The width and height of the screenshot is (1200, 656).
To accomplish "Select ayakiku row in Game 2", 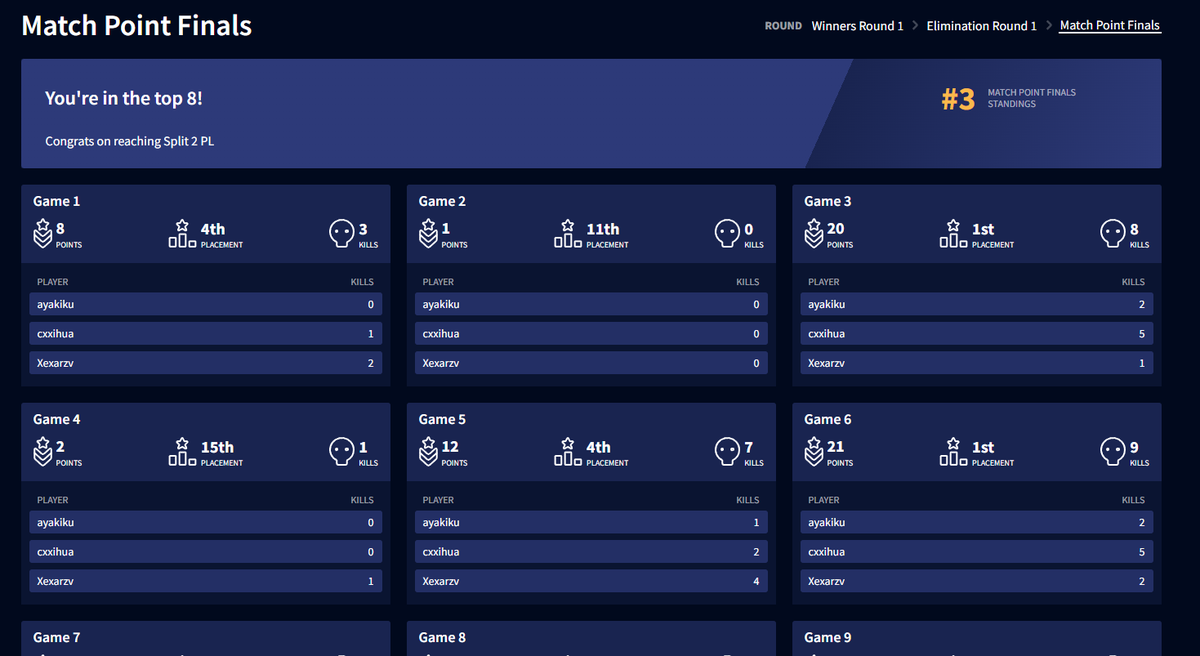I will point(591,304).
